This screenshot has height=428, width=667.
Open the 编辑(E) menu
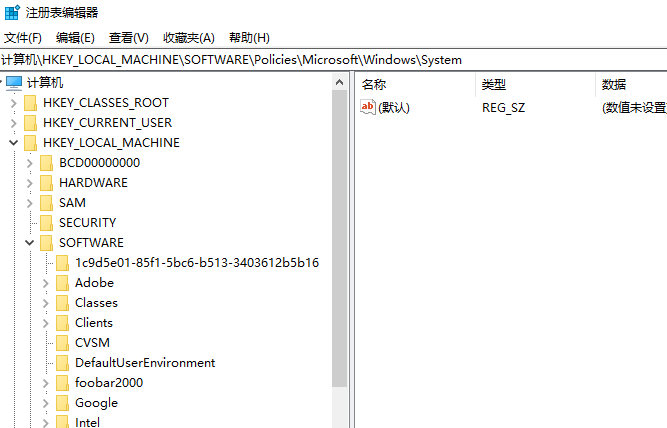tap(75, 38)
